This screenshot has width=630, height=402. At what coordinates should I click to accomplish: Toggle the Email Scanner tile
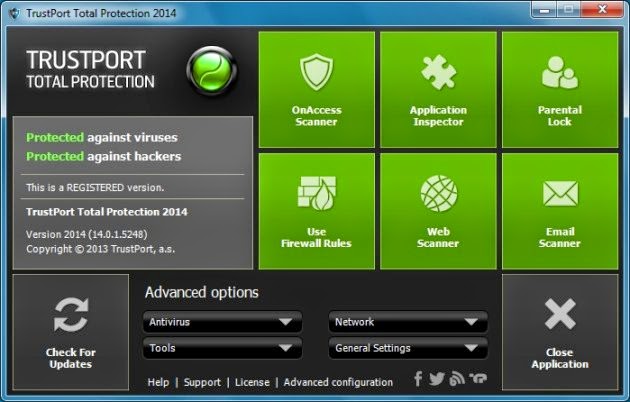[560, 211]
